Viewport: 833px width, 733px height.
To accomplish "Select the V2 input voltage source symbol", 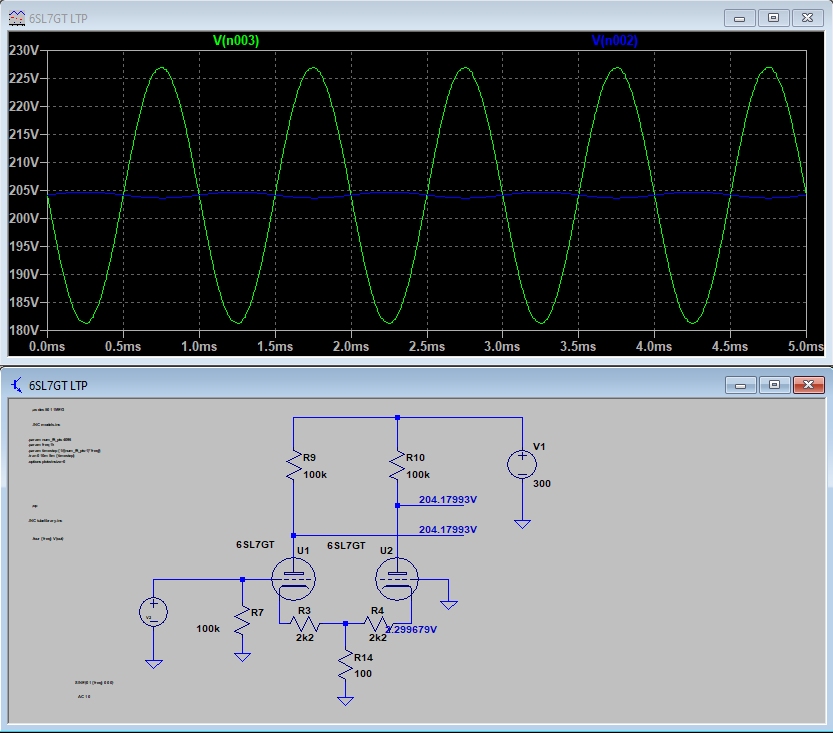I will click(x=154, y=611).
